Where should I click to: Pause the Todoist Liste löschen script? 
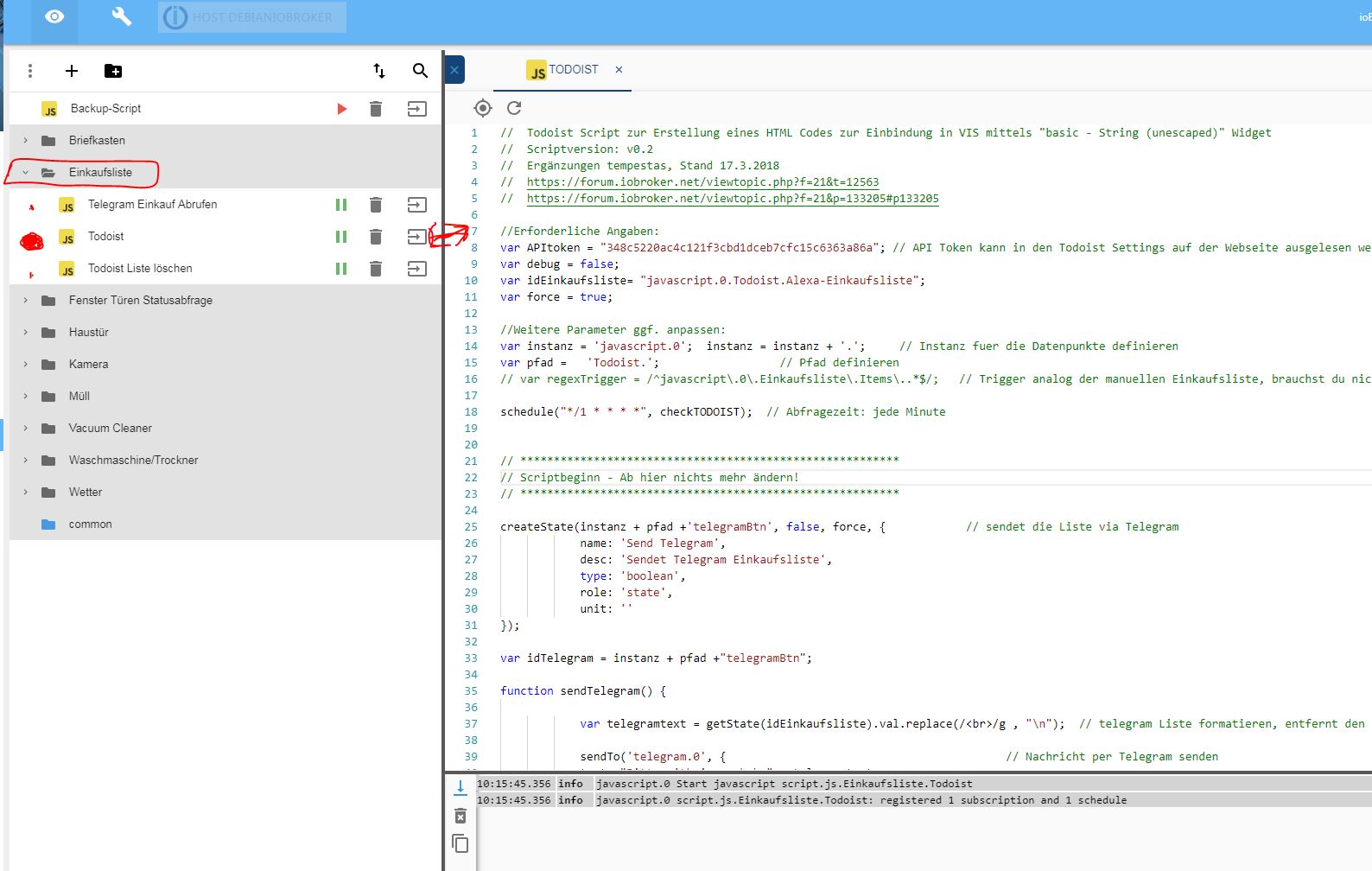[341, 269]
